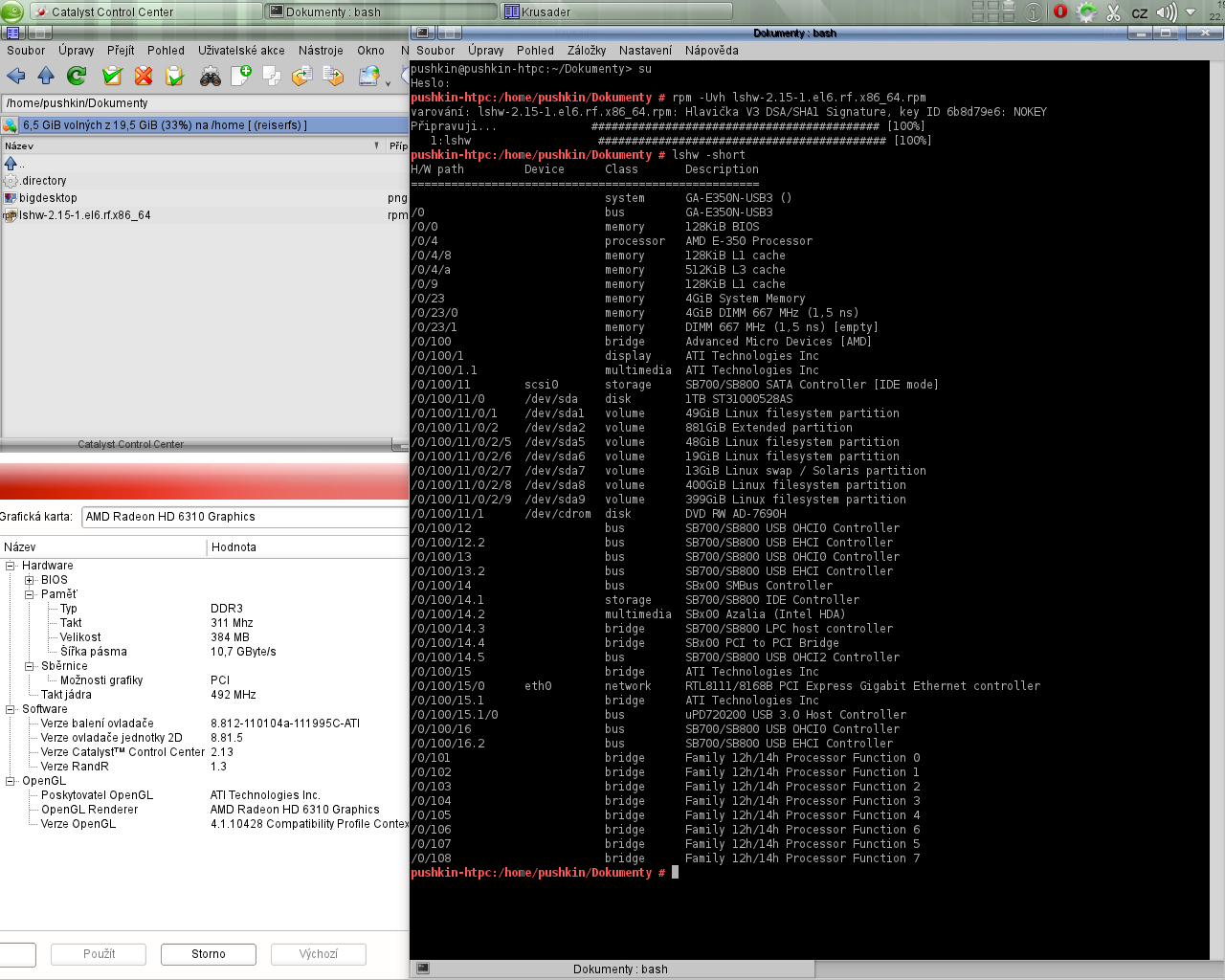This screenshot has width=1225, height=980.
Task: Open the openSUSE application launcher menu
Action: pyautogui.click(x=11, y=11)
